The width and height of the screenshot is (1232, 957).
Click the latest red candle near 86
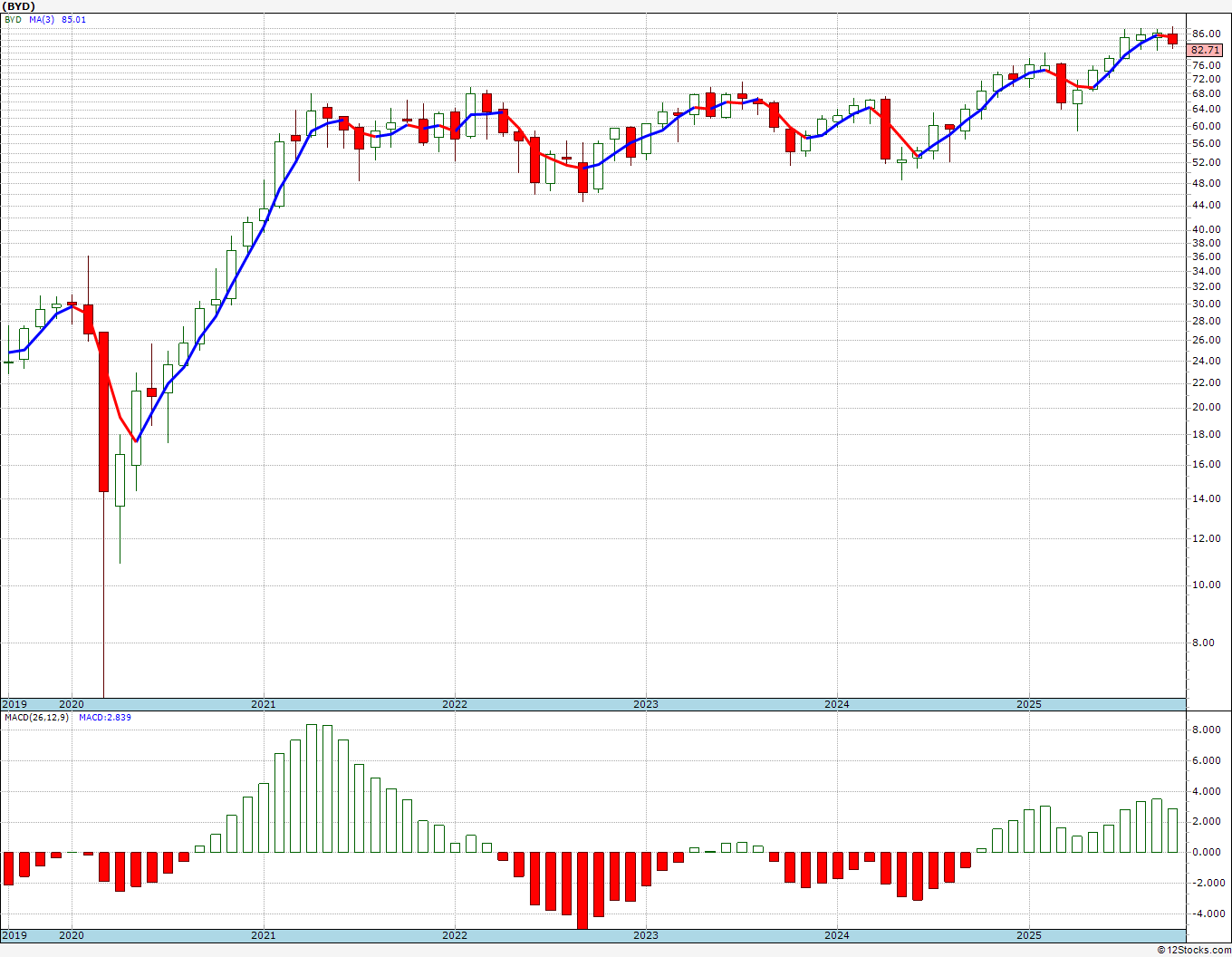pos(1172,38)
